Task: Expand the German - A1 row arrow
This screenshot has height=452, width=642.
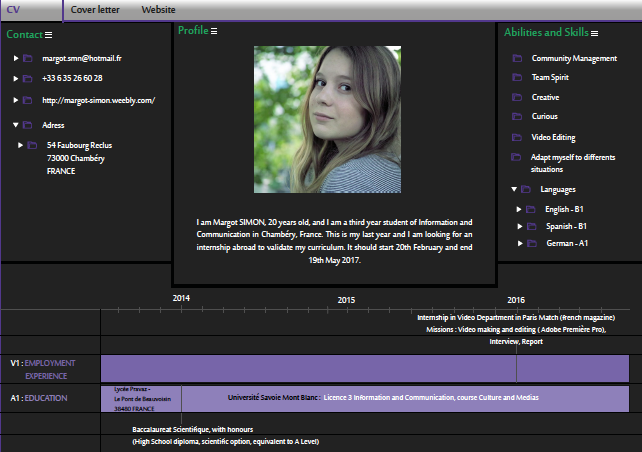Action: (520, 243)
